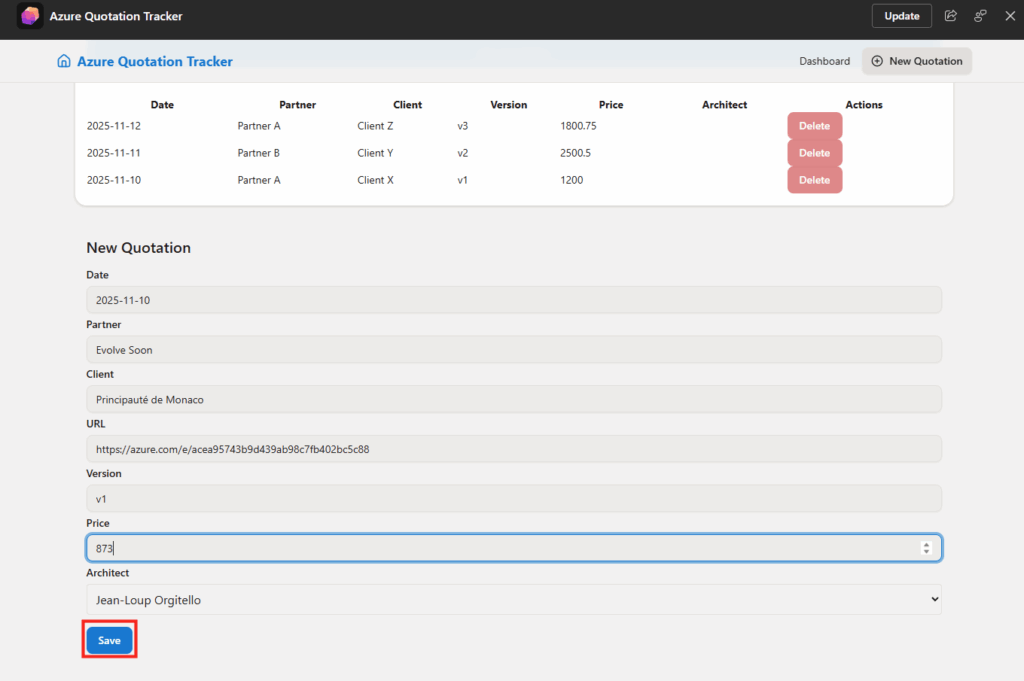The image size is (1024, 681).
Task: Expand the Architect dropdown
Action: 513,600
